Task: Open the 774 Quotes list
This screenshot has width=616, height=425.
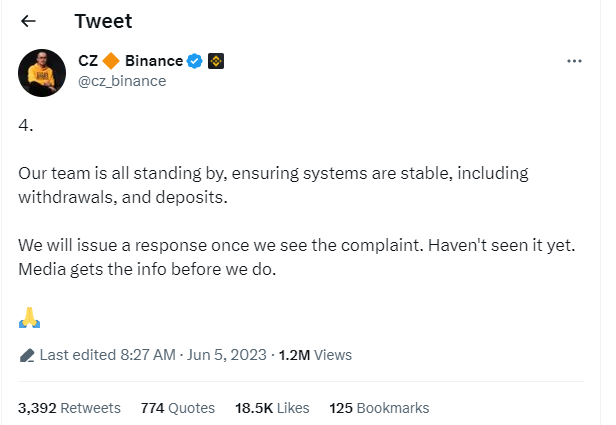Action: click(x=178, y=408)
